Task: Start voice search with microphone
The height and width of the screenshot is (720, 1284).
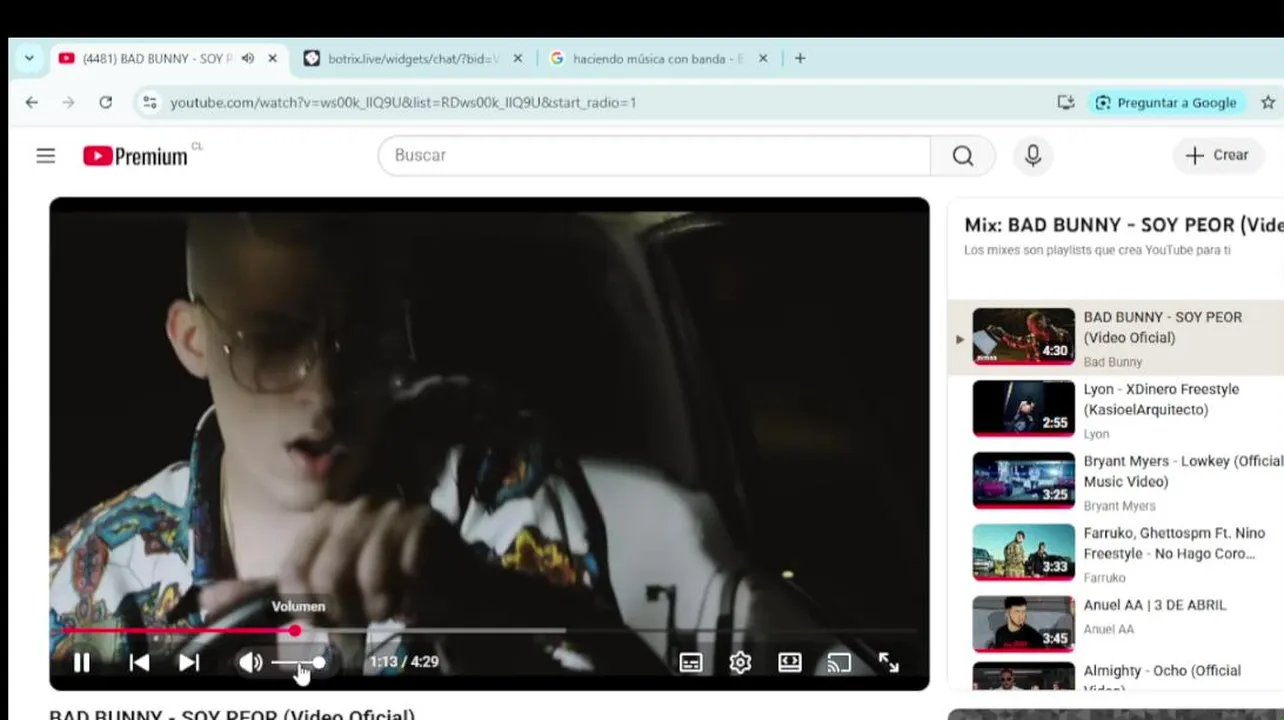Action: pyautogui.click(x=1033, y=155)
